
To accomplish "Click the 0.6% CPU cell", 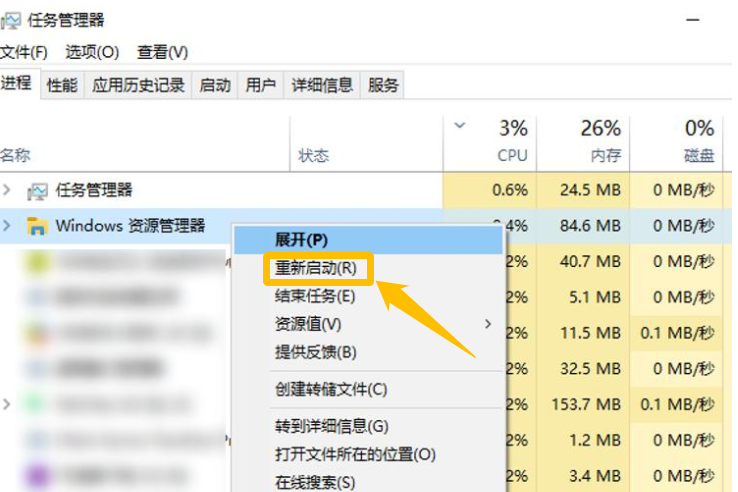I will coord(489,190).
